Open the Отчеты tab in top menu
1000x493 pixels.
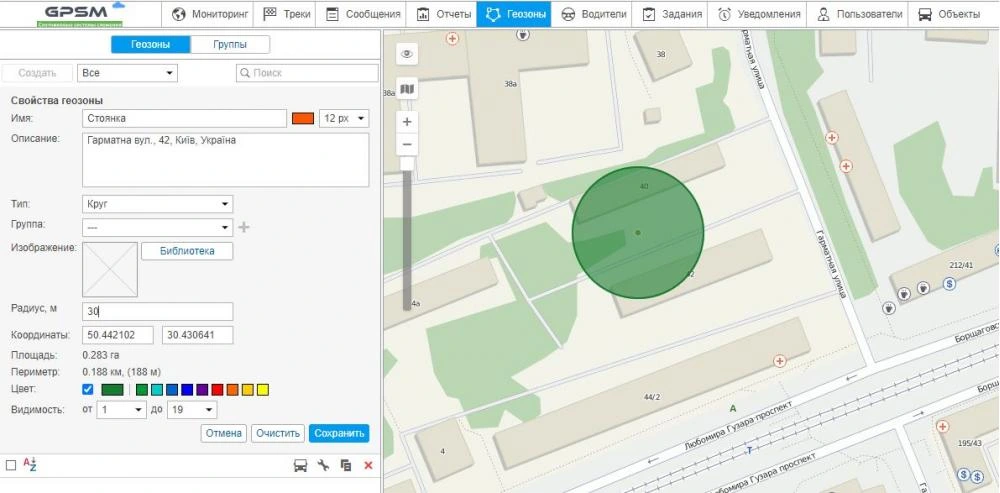(x=443, y=14)
